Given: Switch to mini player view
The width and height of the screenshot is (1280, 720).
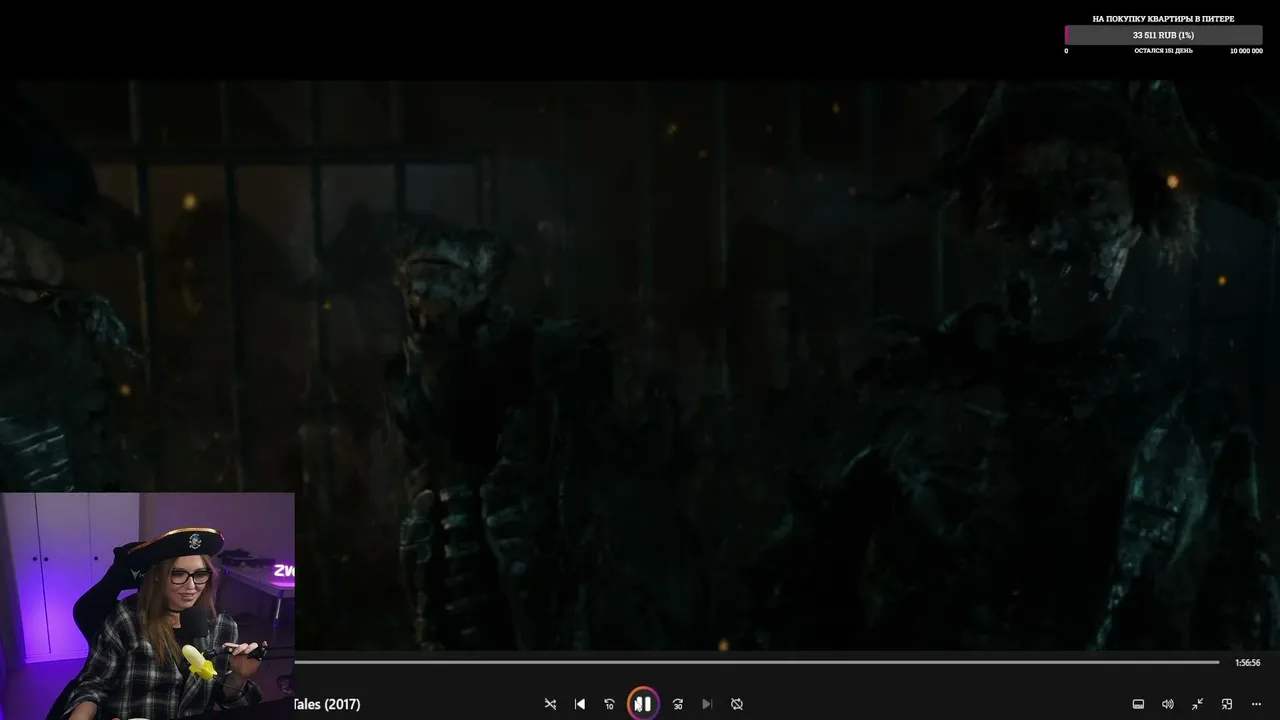Looking at the screenshot, I should [x=1227, y=704].
